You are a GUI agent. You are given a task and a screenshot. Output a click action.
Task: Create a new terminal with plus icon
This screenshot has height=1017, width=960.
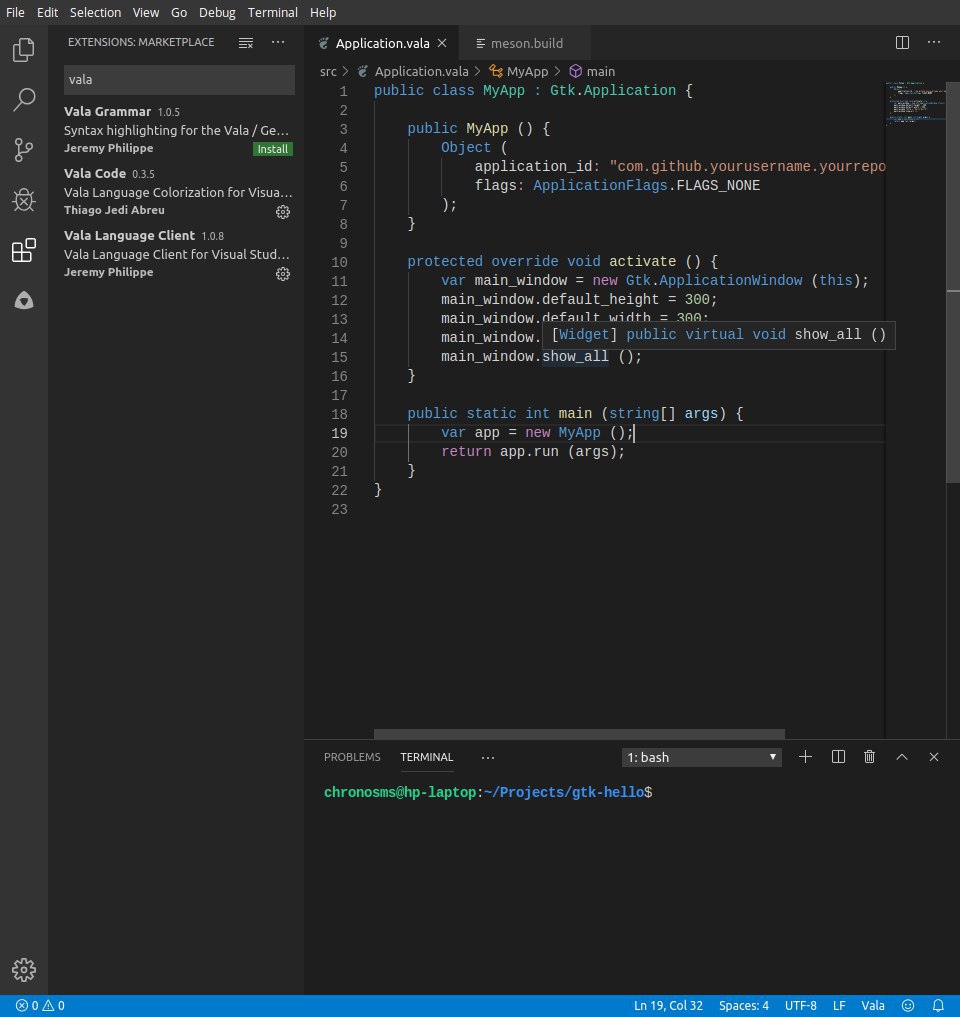click(x=806, y=757)
